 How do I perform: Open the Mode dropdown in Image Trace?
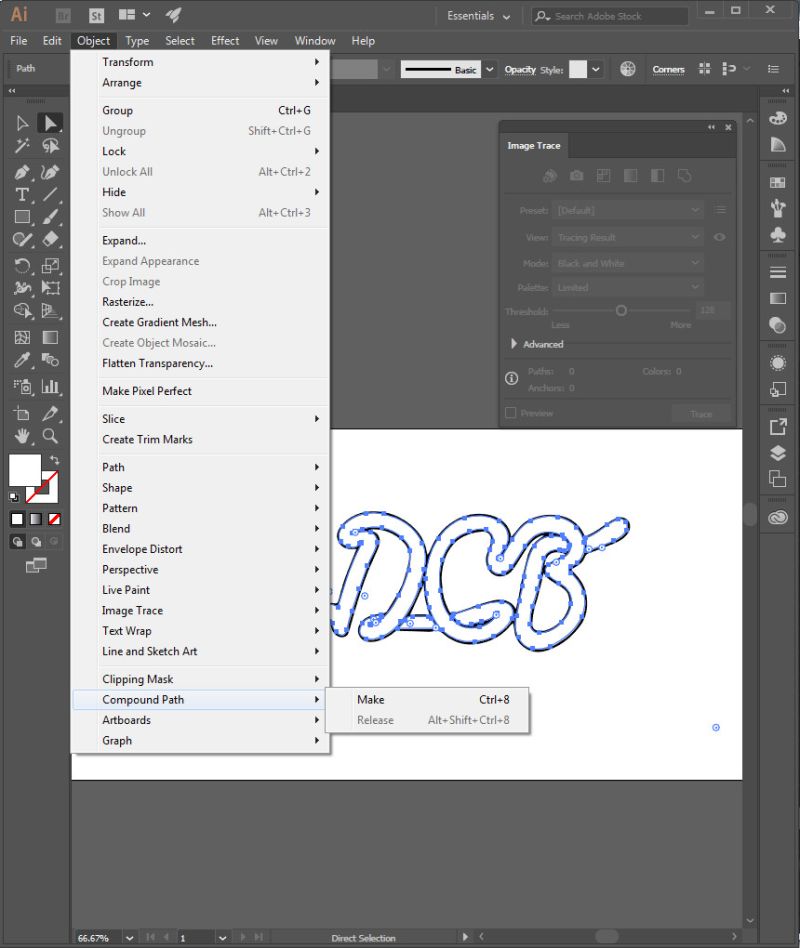[628, 263]
